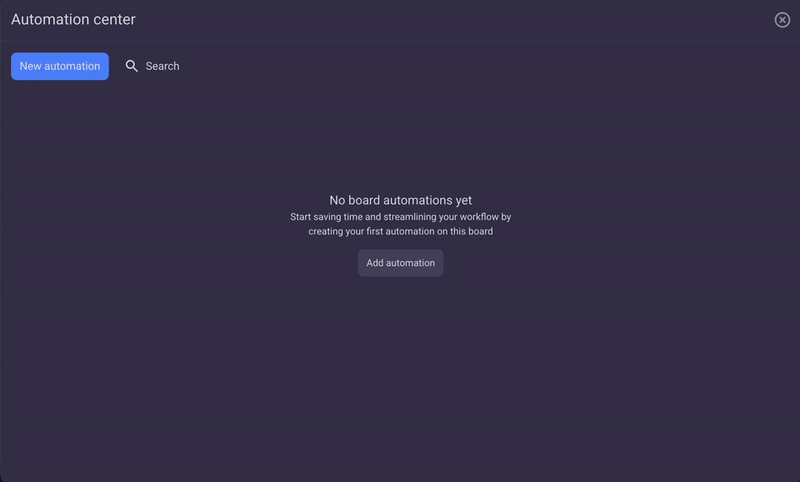Click the streamlining your workflow text line
Viewport: 800px width, 482px height.
tap(400, 216)
